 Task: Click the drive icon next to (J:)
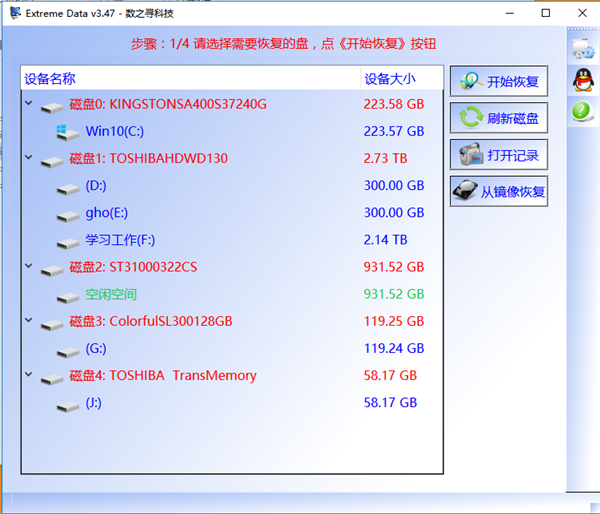(x=68, y=404)
